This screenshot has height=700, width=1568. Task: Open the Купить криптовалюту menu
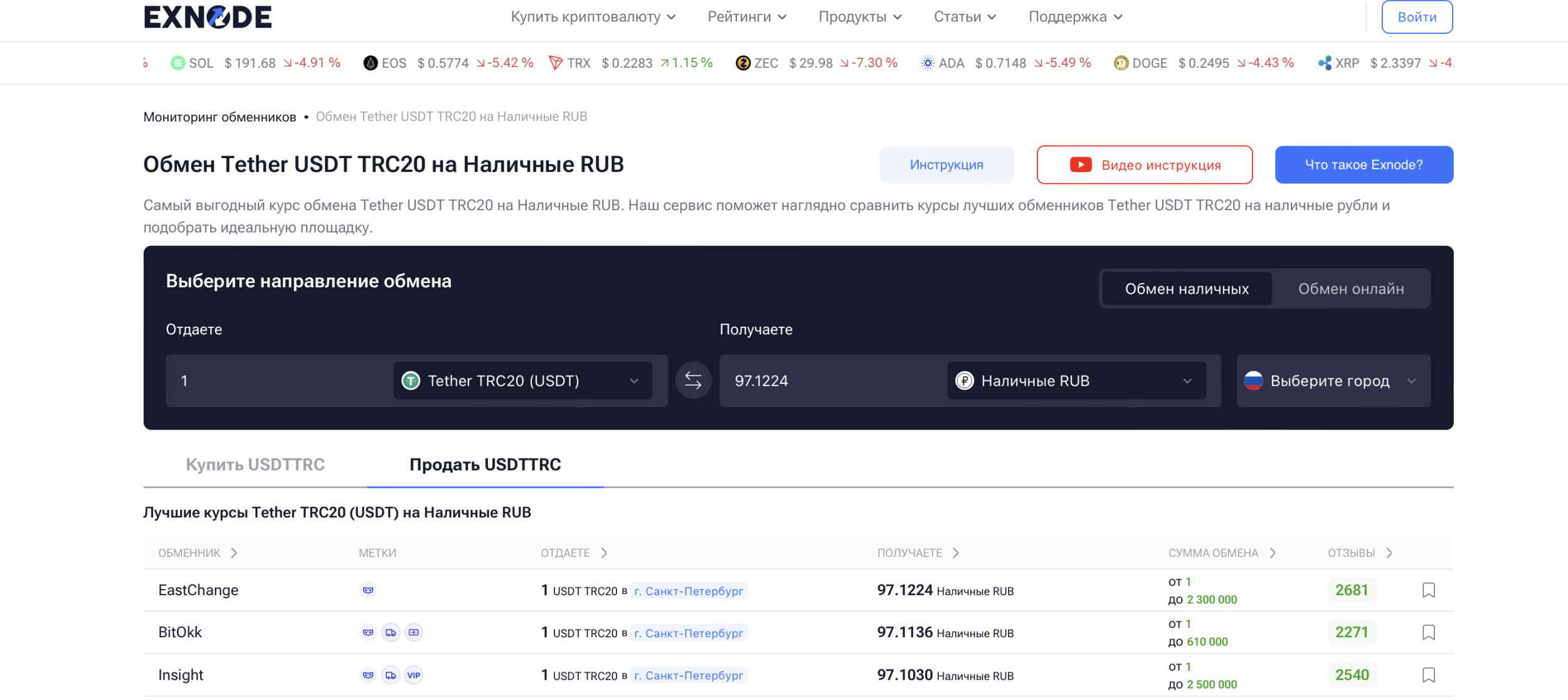[x=593, y=17]
